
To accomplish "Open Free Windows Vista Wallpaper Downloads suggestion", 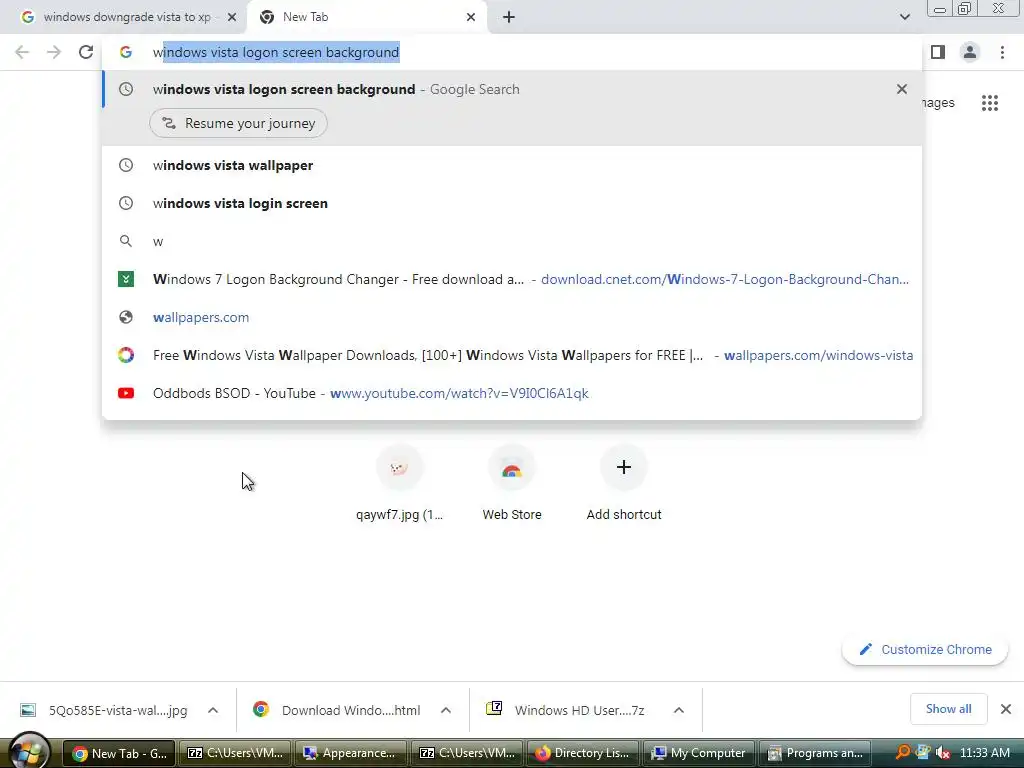I will (x=512, y=355).
